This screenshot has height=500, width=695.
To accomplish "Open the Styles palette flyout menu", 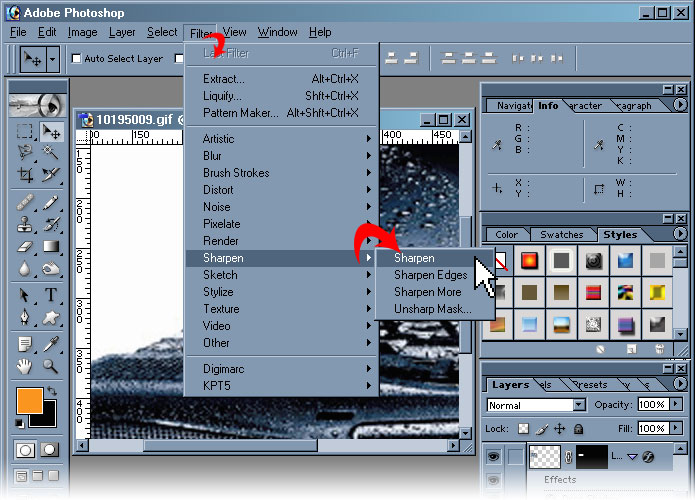I will [680, 233].
